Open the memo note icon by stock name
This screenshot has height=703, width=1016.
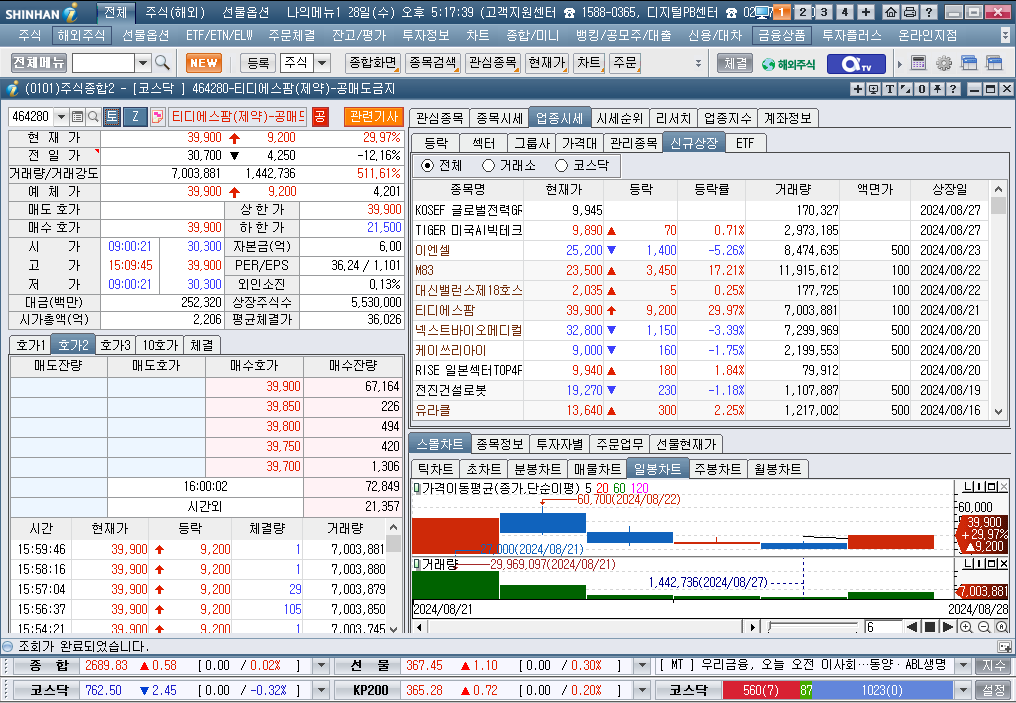tap(157, 117)
